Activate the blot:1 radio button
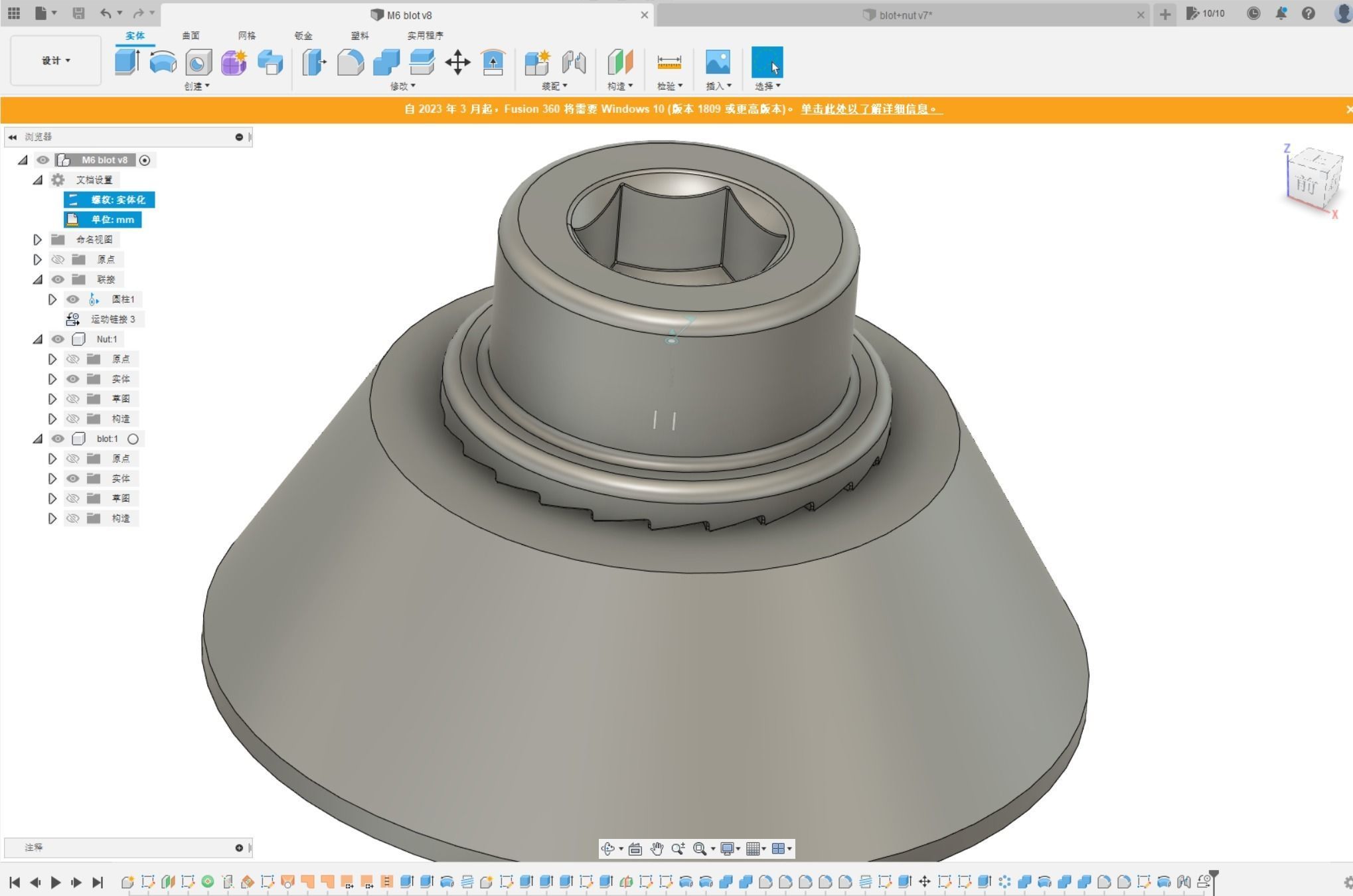This screenshot has height=896, width=1353. [x=133, y=439]
